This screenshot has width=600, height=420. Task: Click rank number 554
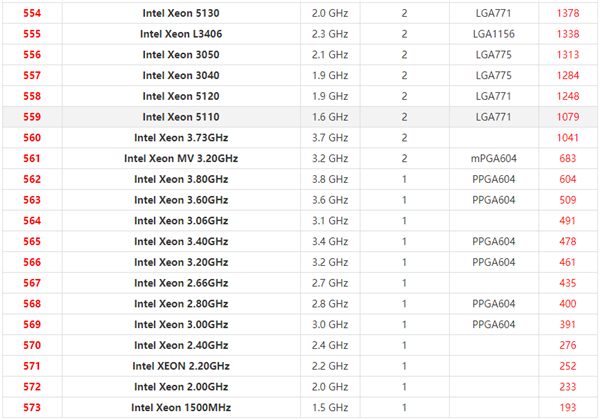[31, 13]
